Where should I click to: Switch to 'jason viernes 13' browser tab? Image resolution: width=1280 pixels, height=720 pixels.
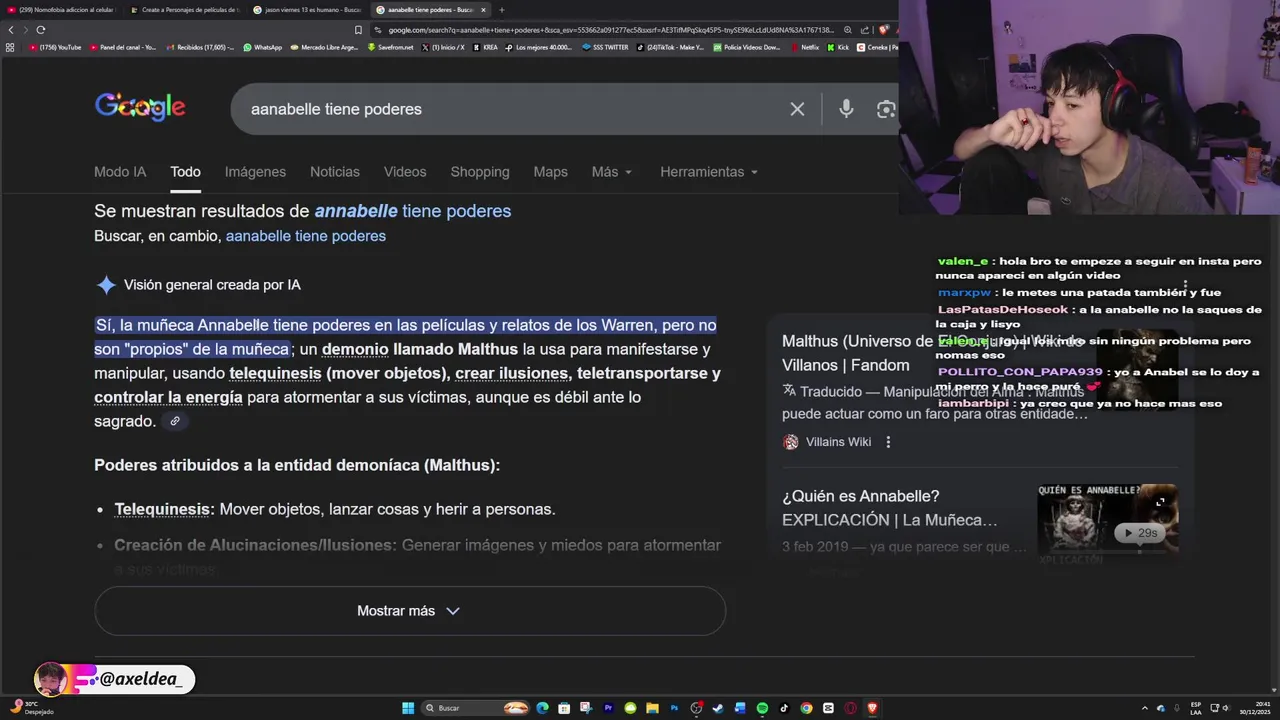coord(307,10)
